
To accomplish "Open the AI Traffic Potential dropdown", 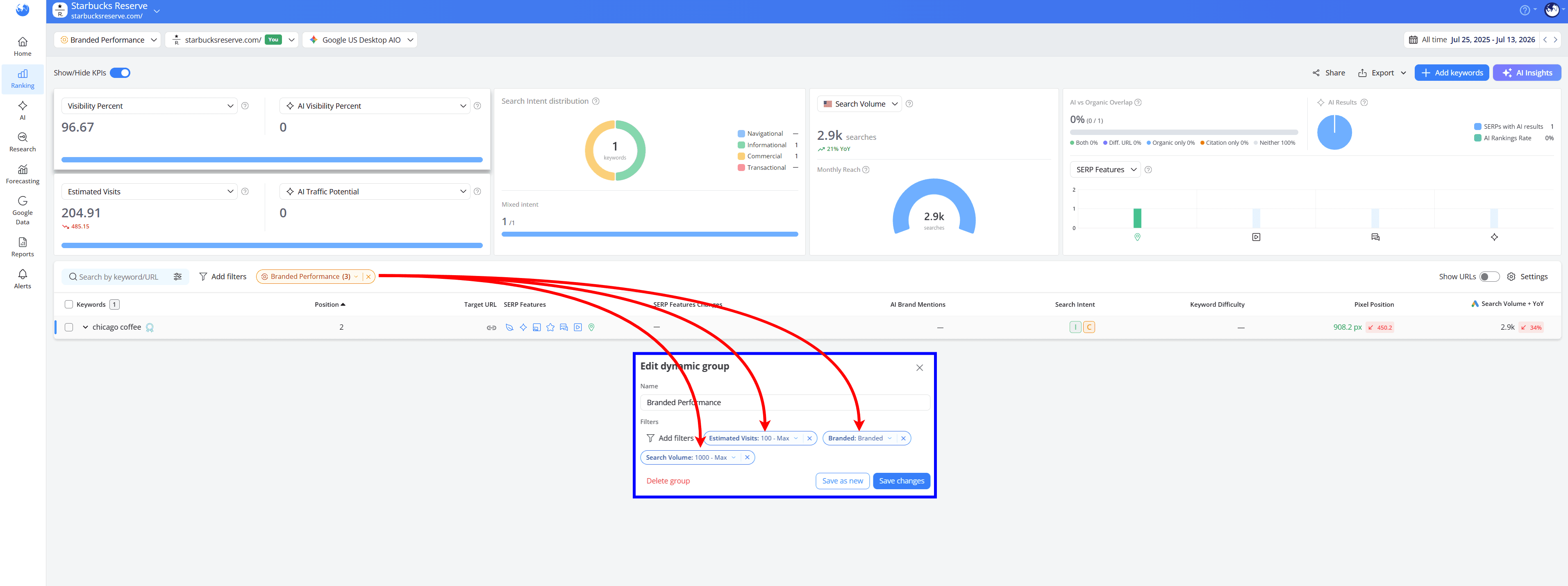I will (375, 192).
